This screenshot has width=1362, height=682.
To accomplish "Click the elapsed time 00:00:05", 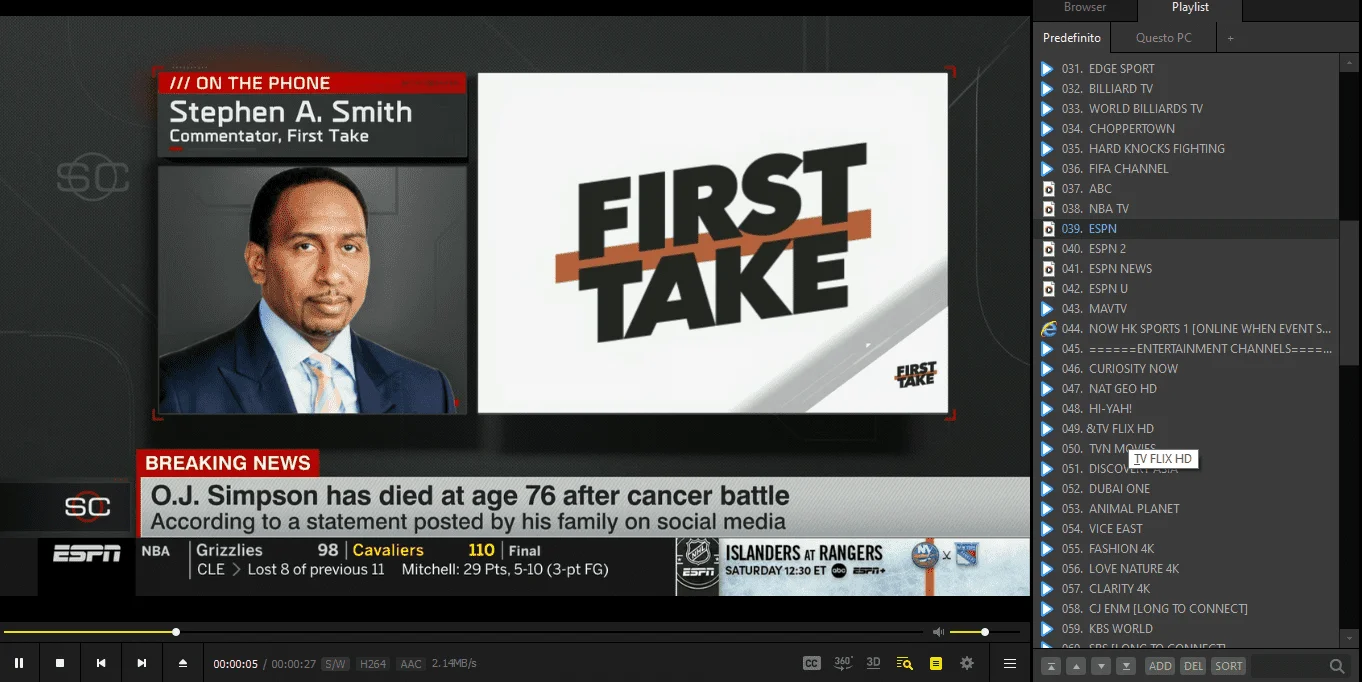I will (x=236, y=664).
